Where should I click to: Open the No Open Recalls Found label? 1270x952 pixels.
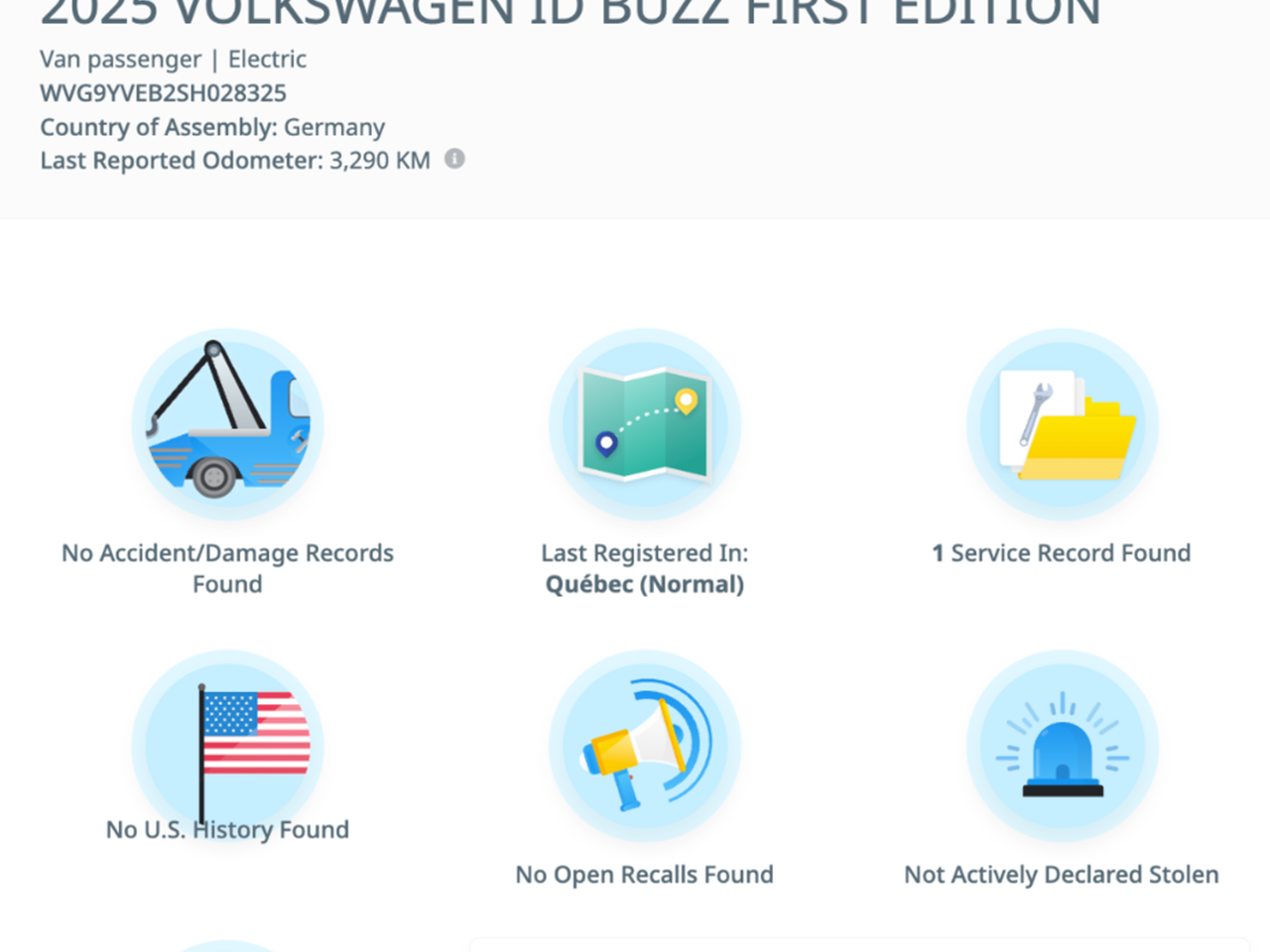tap(645, 875)
